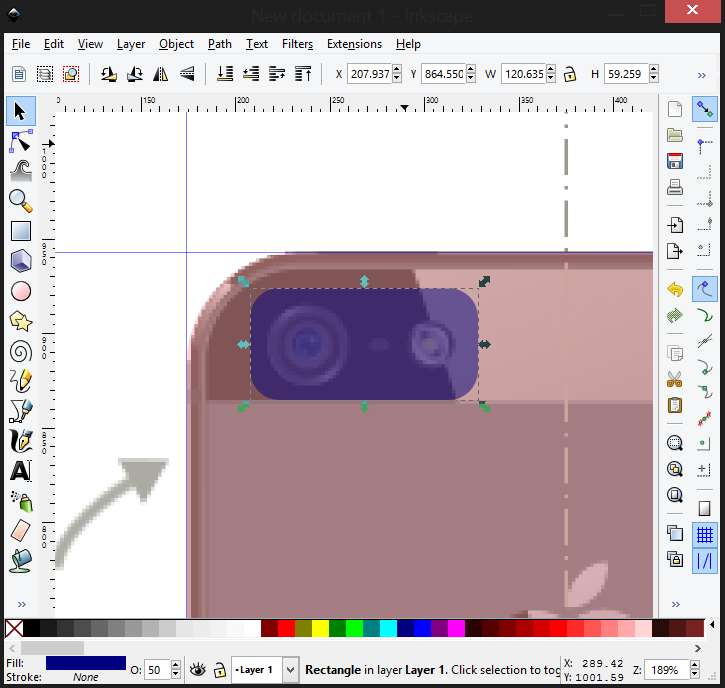
Task: Create a new document
Action: click(x=675, y=109)
